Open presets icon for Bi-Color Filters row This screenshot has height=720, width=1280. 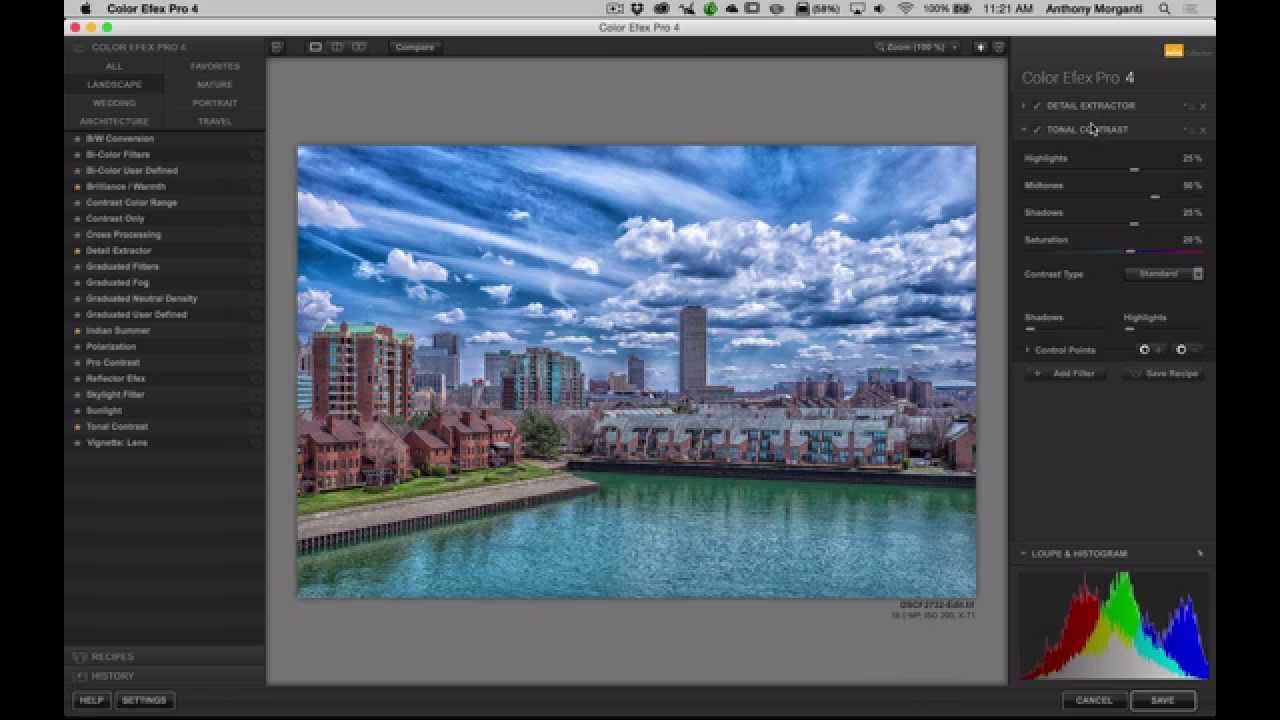(x=255, y=155)
